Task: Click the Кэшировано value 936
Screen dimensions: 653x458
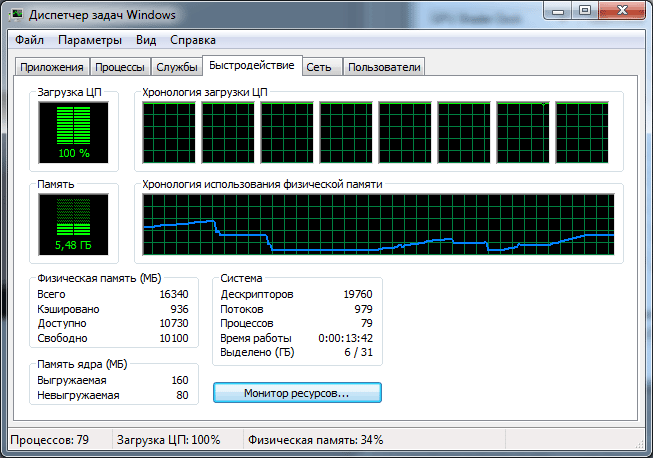Action: pos(179,309)
